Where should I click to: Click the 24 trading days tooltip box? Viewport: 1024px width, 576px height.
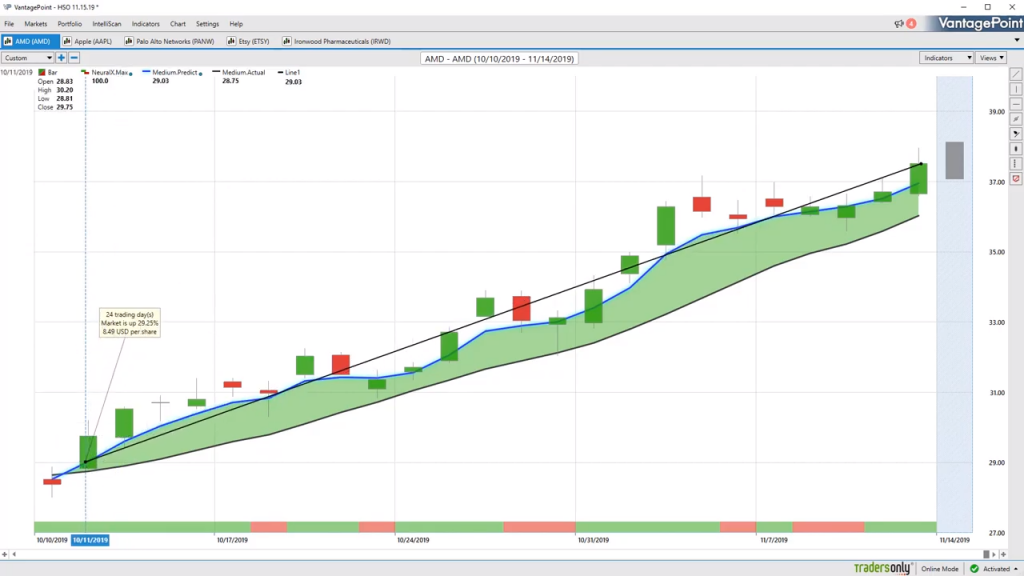tap(129, 323)
